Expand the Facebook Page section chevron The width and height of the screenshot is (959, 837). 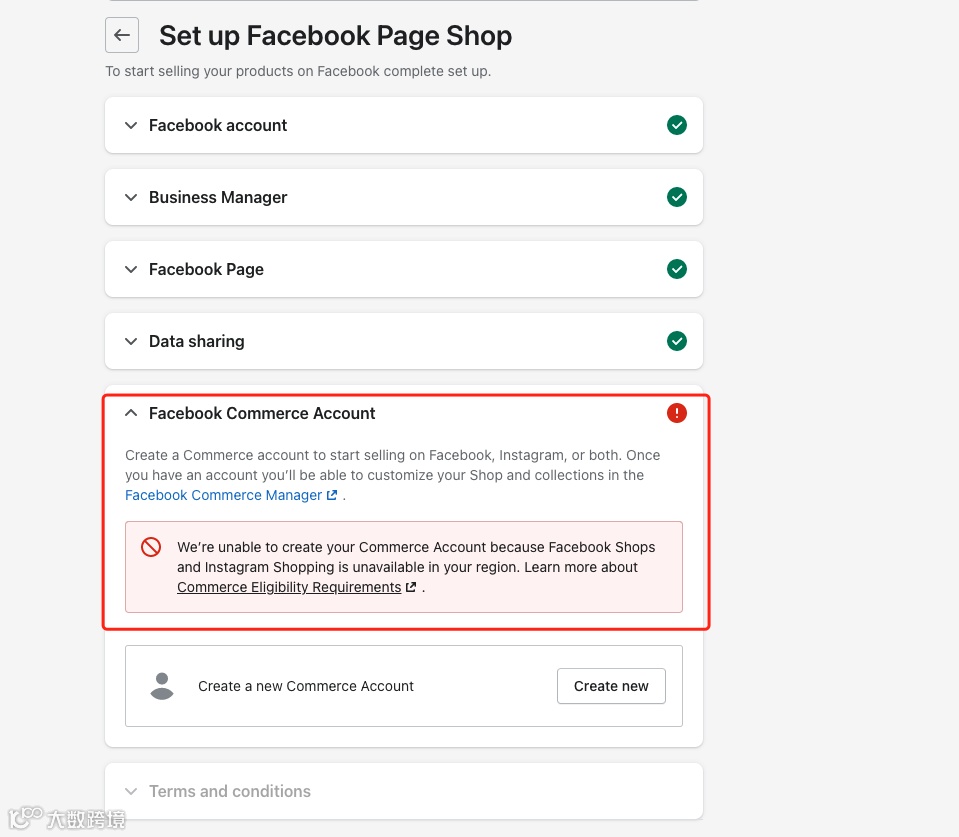[x=131, y=269]
